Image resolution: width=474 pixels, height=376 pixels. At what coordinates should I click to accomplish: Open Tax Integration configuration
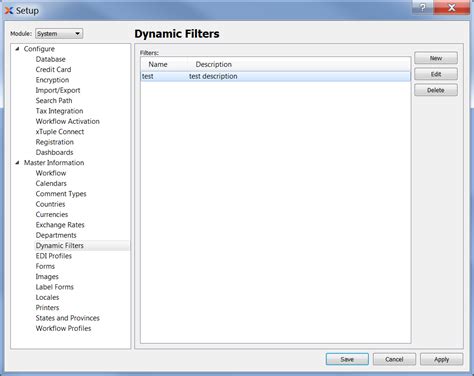(59, 111)
